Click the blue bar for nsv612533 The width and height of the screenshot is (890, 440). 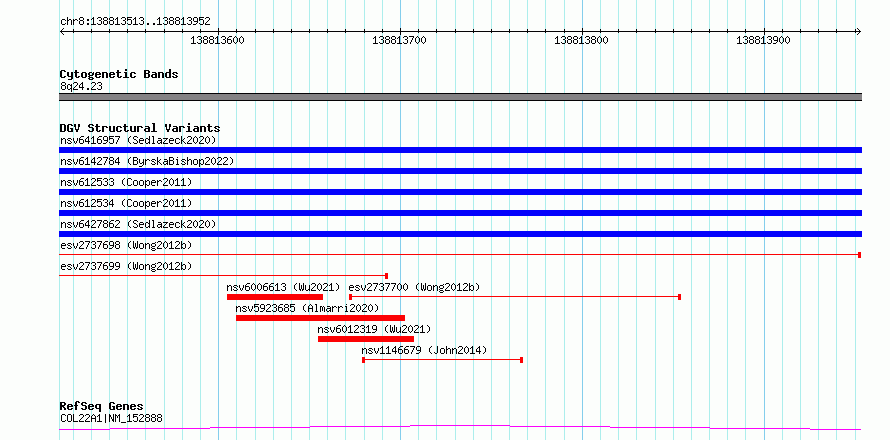click(x=460, y=192)
